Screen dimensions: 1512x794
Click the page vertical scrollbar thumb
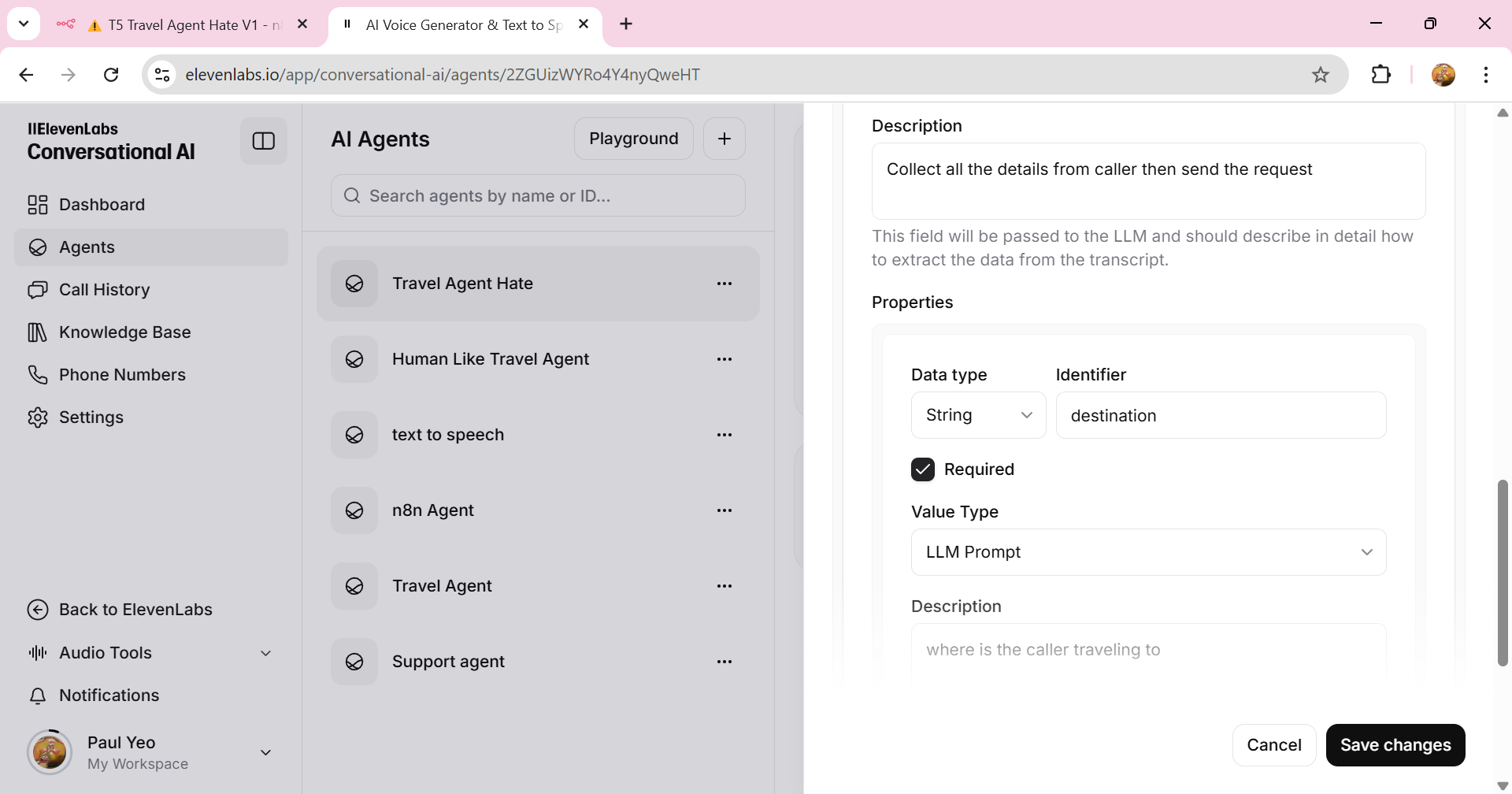[x=1503, y=573]
